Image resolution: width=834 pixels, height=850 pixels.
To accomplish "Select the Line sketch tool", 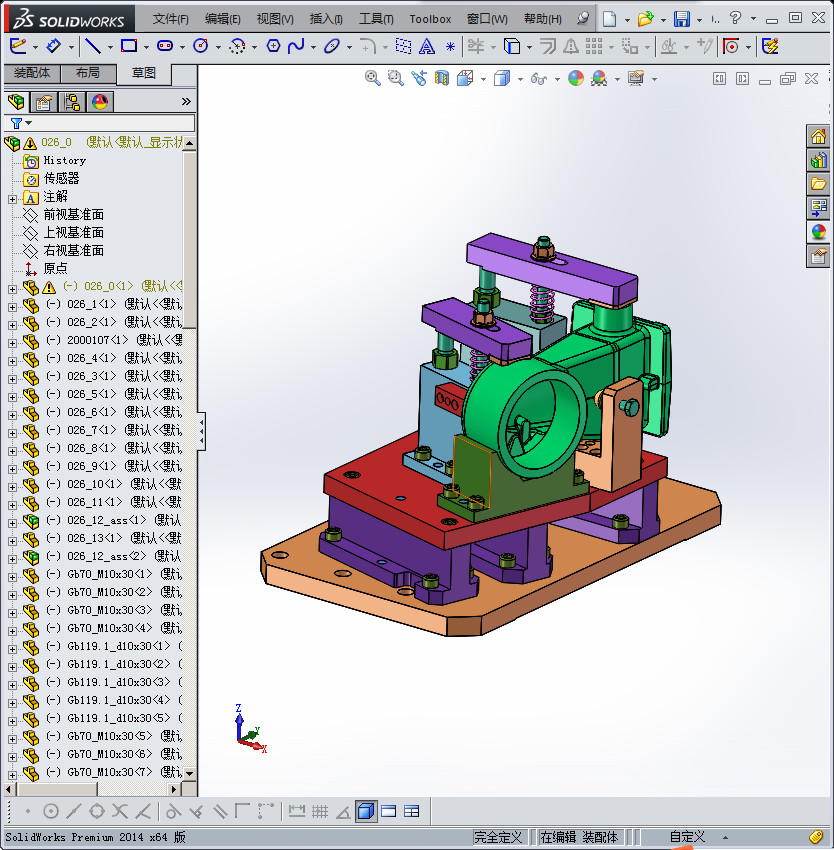I will pyautogui.click(x=93, y=46).
